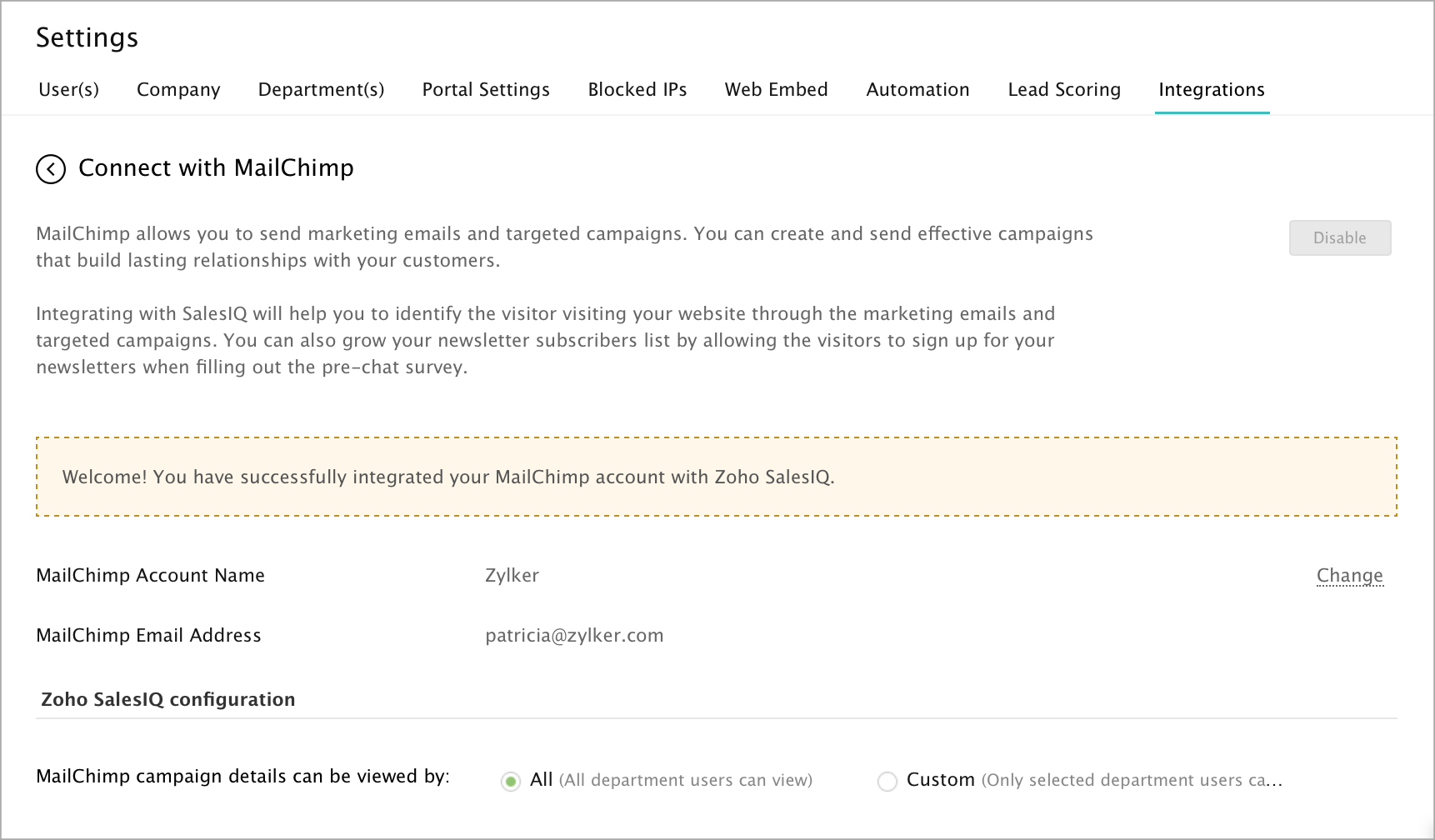Go to Portal Settings tab
Screen dimensions: 1435x840
point(486,89)
